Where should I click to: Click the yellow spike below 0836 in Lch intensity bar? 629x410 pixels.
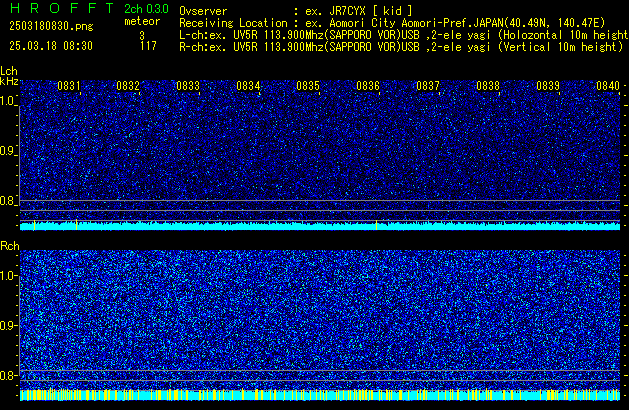pyautogui.click(x=376, y=225)
